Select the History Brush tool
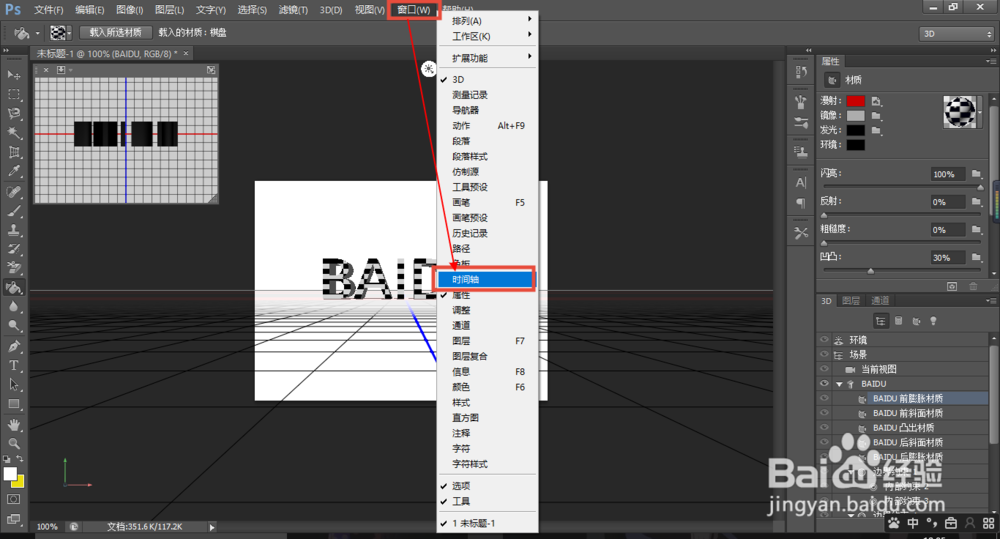Screen dimensions: 1000x539 click(x=13, y=249)
